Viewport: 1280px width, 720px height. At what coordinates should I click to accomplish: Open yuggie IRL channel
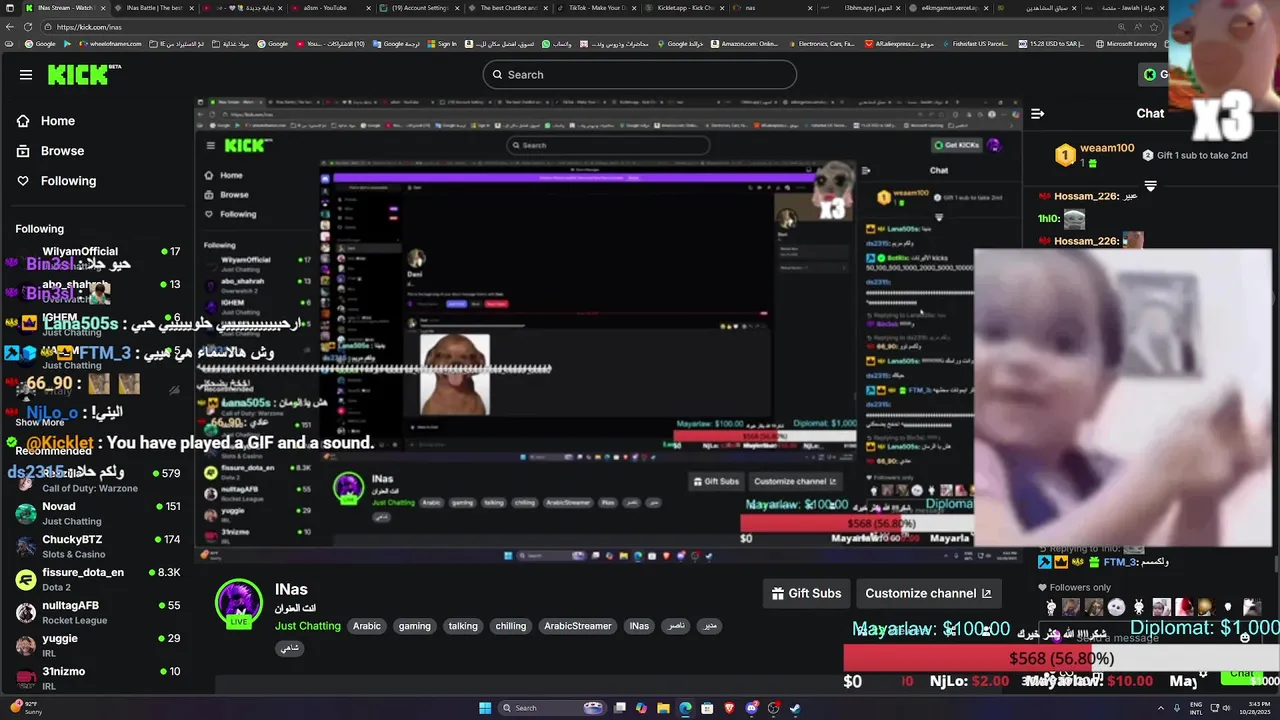point(97,645)
